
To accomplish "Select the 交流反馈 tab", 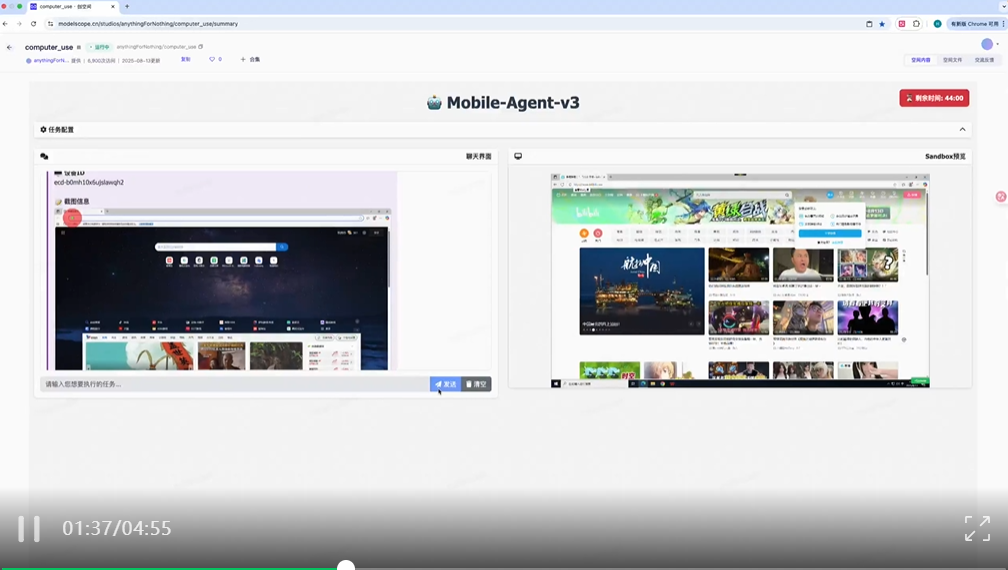I will (x=984, y=60).
